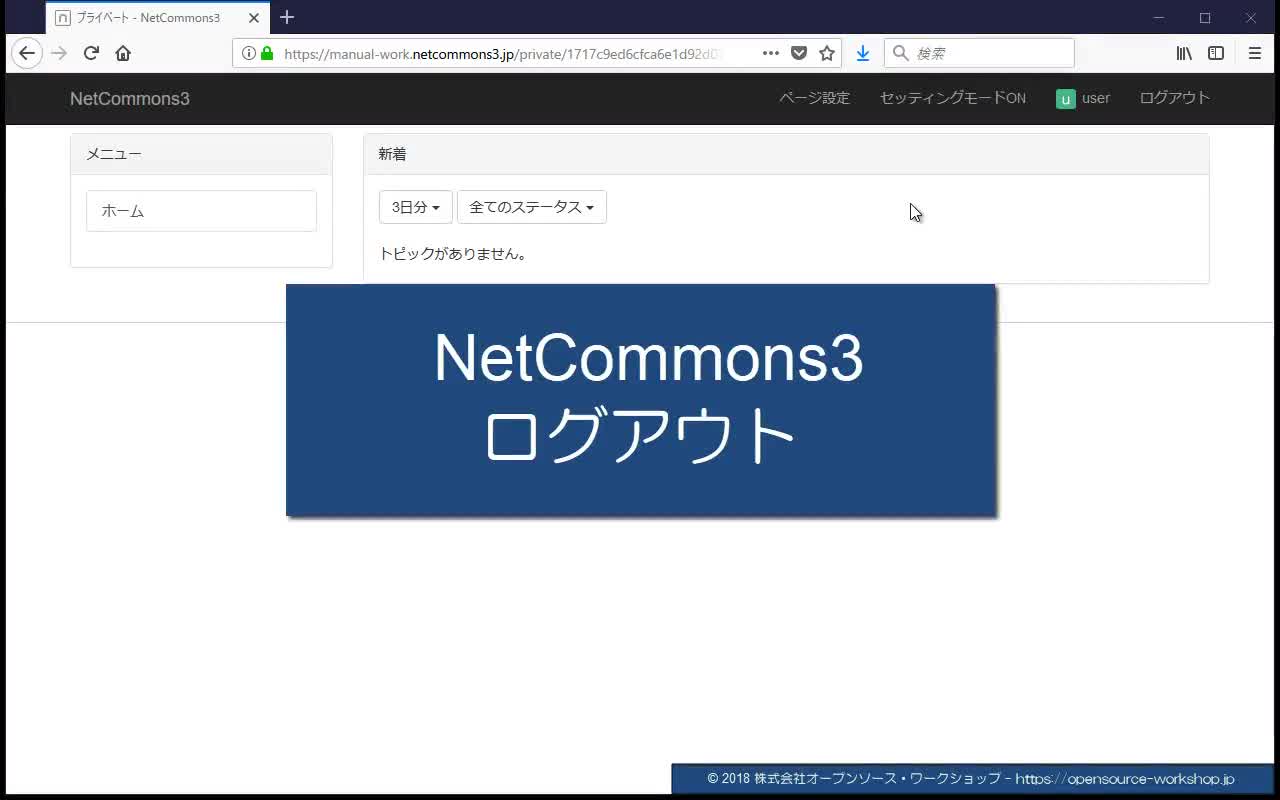The width and height of the screenshot is (1280, 800).
Task: Expand the 全てのステータス dropdown
Action: click(x=532, y=207)
